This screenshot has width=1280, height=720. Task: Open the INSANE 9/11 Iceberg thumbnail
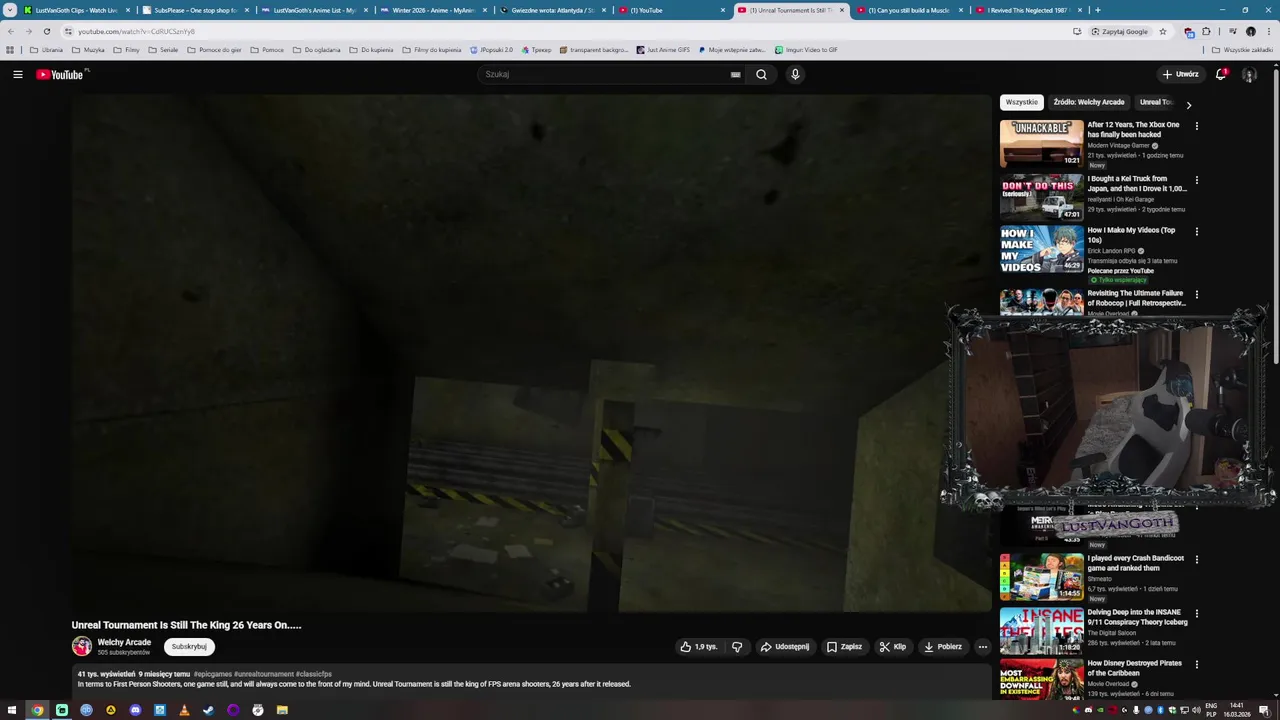click(1041, 631)
